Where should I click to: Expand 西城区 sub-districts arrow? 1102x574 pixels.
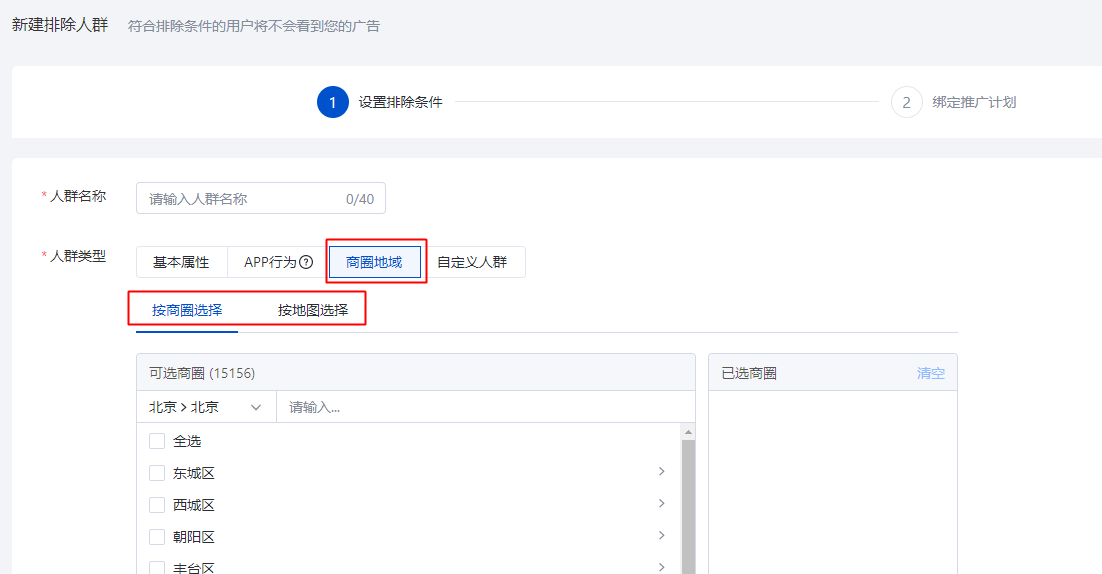coord(662,504)
